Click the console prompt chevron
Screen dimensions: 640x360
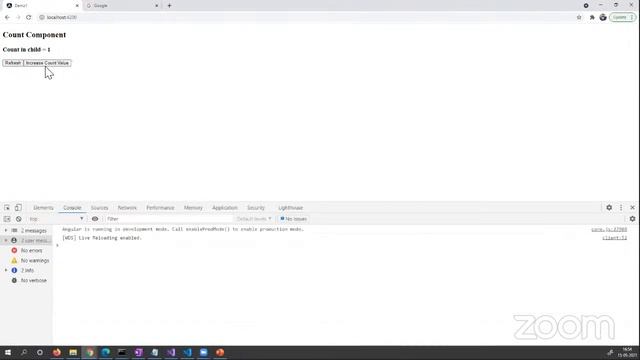(58, 245)
